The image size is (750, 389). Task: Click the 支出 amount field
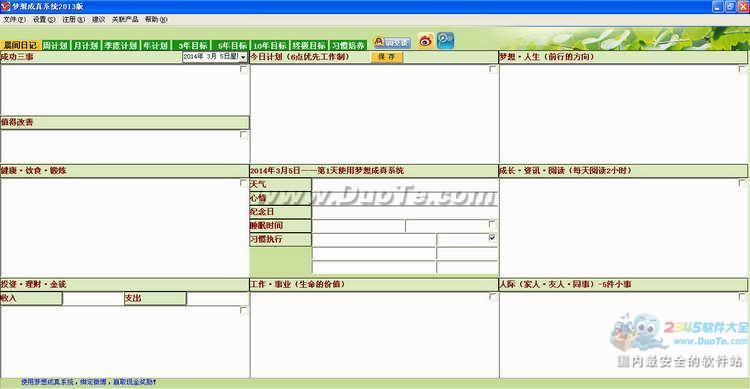pos(218,299)
